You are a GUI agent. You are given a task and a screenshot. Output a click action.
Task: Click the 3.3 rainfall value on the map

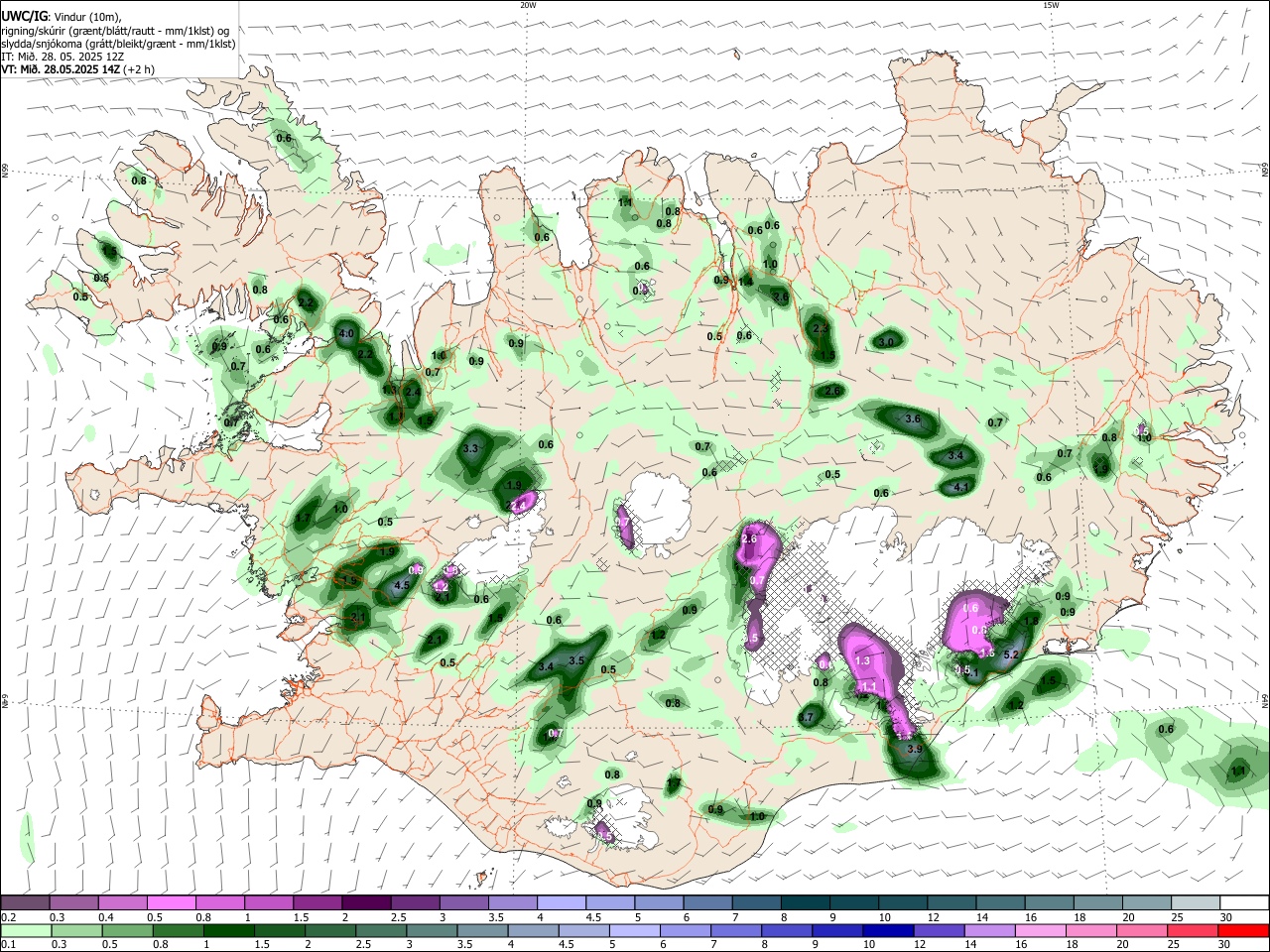point(471,449)
